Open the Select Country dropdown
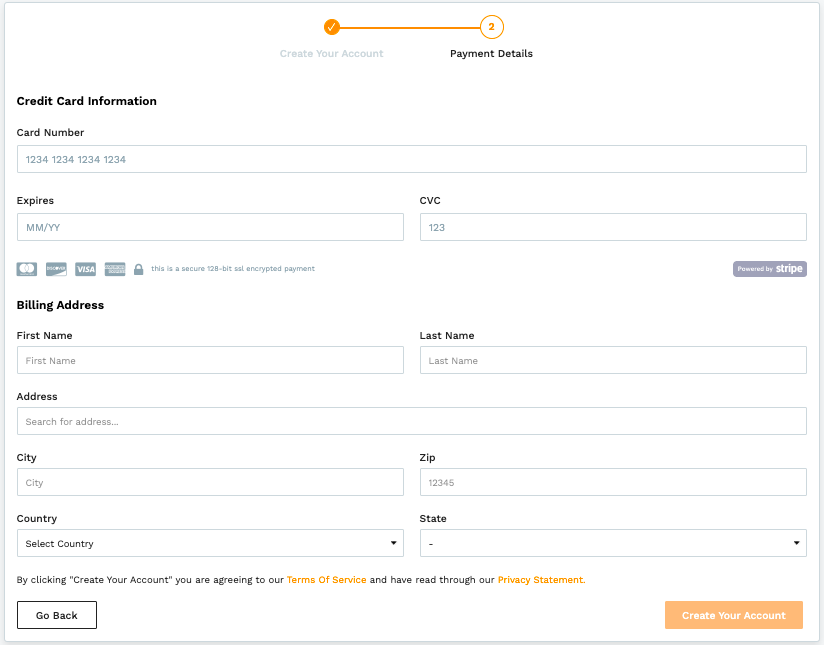 pyautogui.click(x=210, y=543)
